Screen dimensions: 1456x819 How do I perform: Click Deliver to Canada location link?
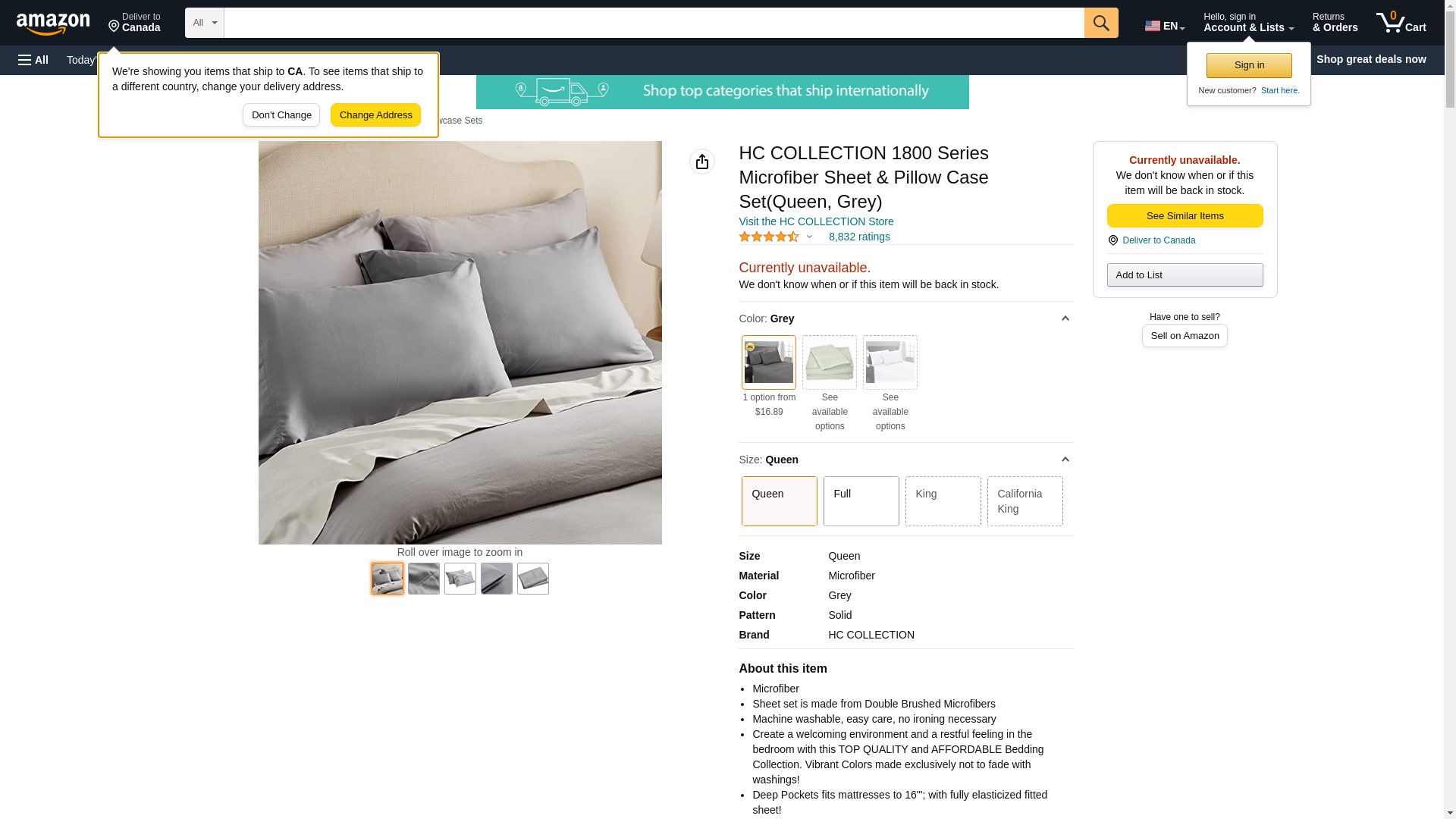[x=1159, y=240]
